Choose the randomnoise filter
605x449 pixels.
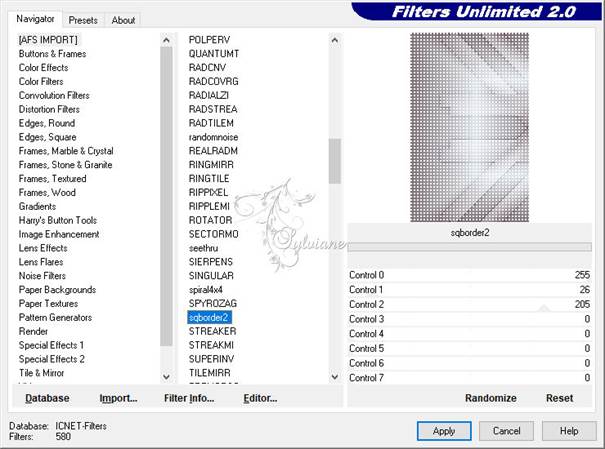[213, 137]
